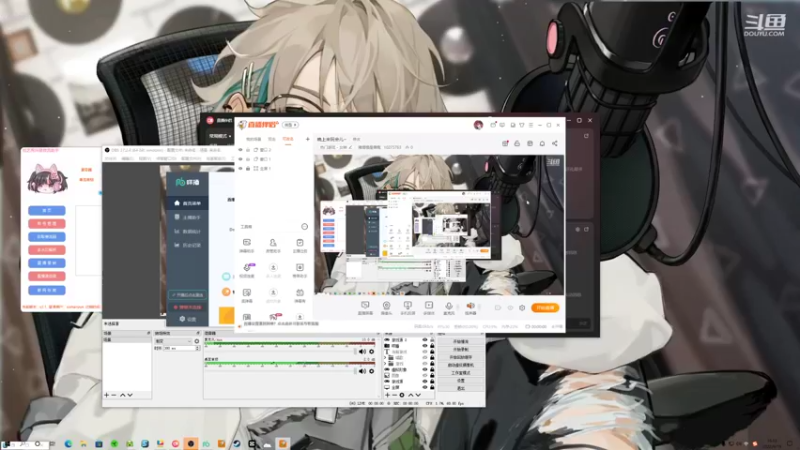Click the clipboard tool icon in the toolbox's top row
800x450 pixels.
click(x=300, y=242)
